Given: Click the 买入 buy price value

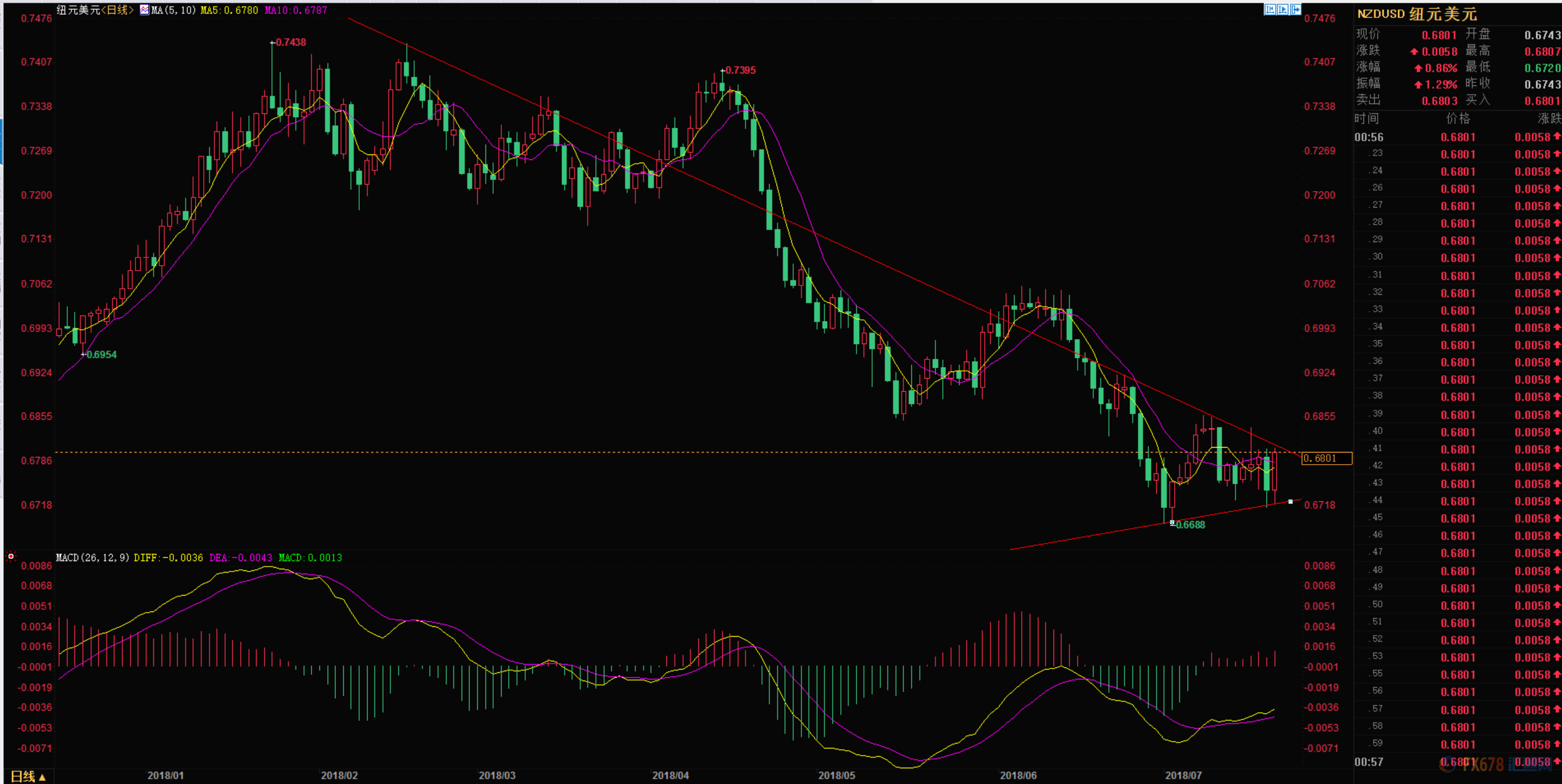Looking at the screenshot, I should click(1543, 101).
